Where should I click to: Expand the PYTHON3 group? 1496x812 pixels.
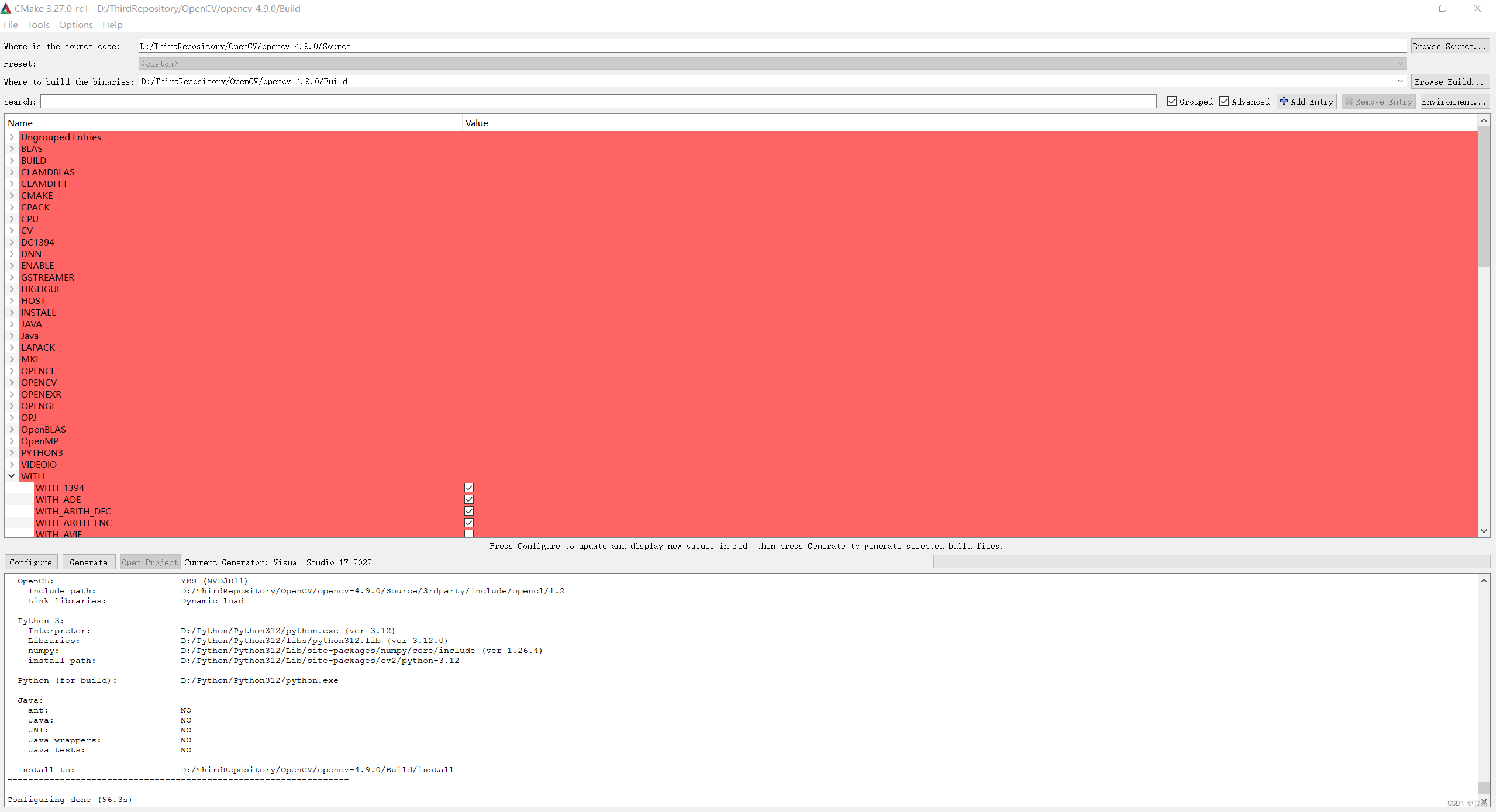11,452
